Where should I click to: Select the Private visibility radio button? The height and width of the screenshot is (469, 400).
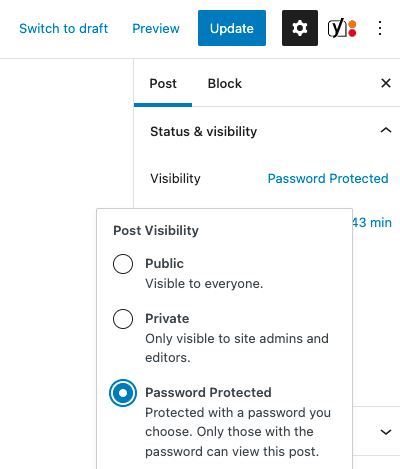(123, 319)
